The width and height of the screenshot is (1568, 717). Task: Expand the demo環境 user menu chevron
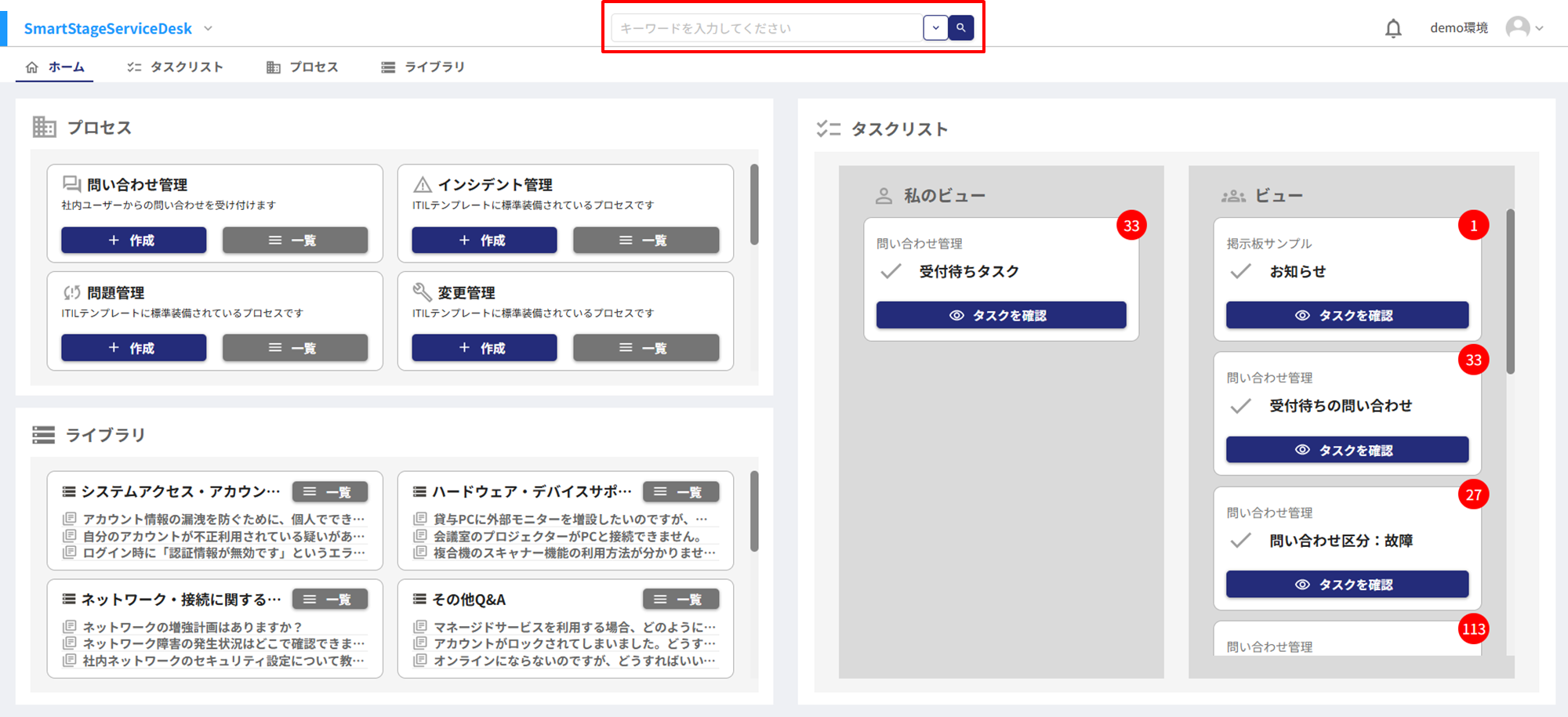click(1539, 28)
